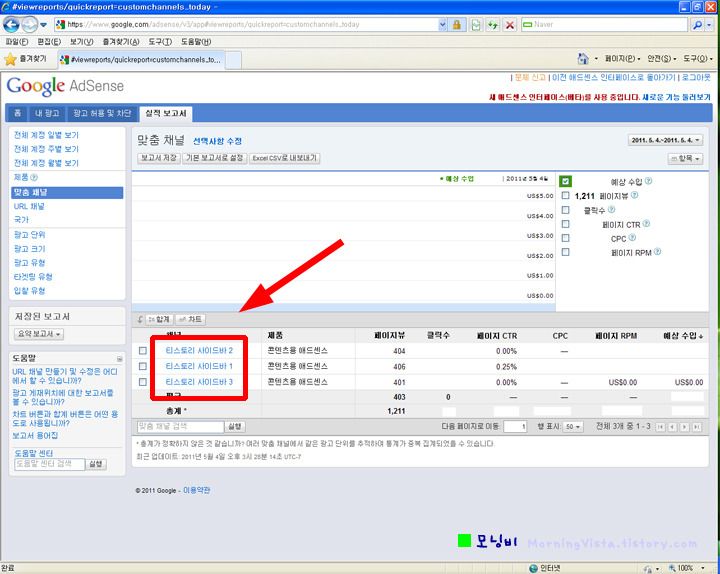
Task: Open the 요약 보고서 dropdown
Action: 39,334
